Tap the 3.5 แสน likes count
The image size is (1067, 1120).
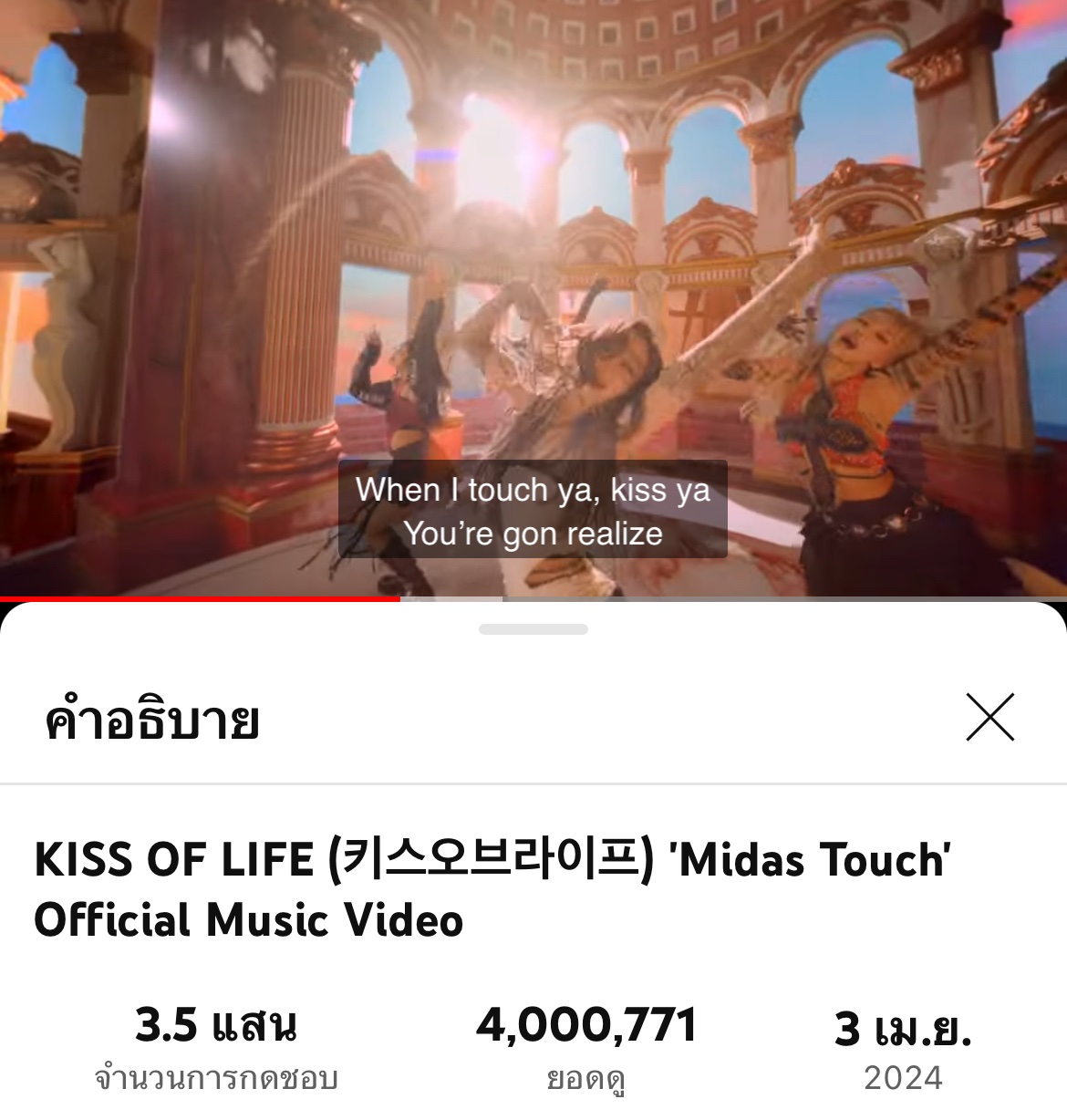(x=216, y=1025)
